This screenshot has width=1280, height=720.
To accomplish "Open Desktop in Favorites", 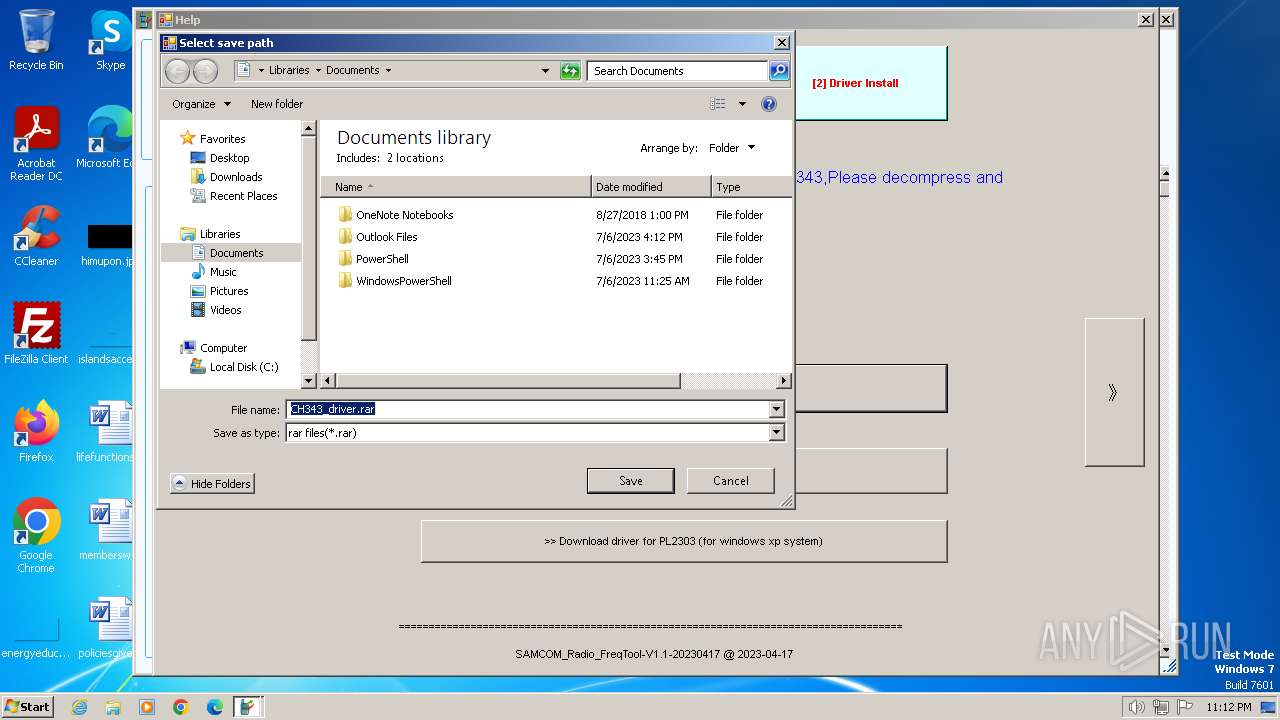I will pos(220,158).
